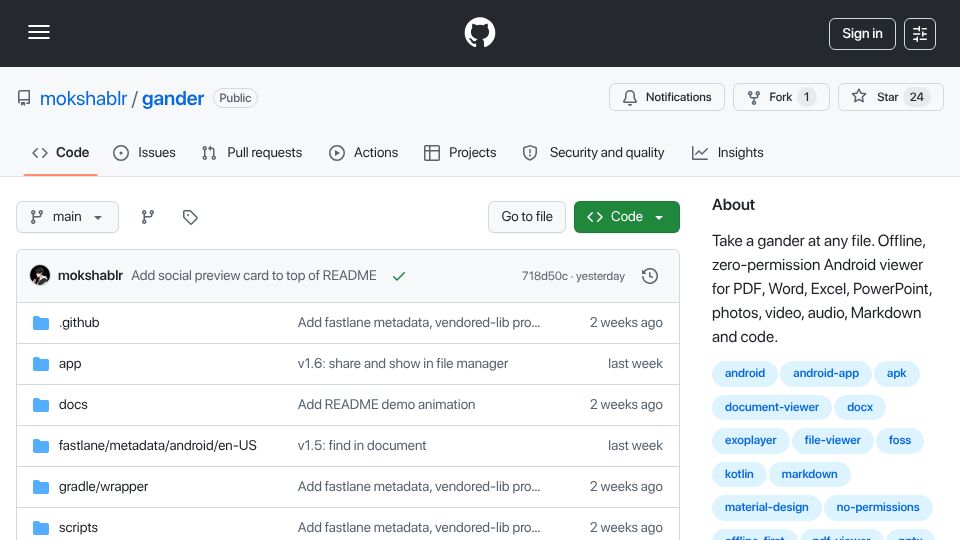Click the app folder icon
Viewport: 960px width, 540px height.
pyautogui.click(x=41, y=364)
